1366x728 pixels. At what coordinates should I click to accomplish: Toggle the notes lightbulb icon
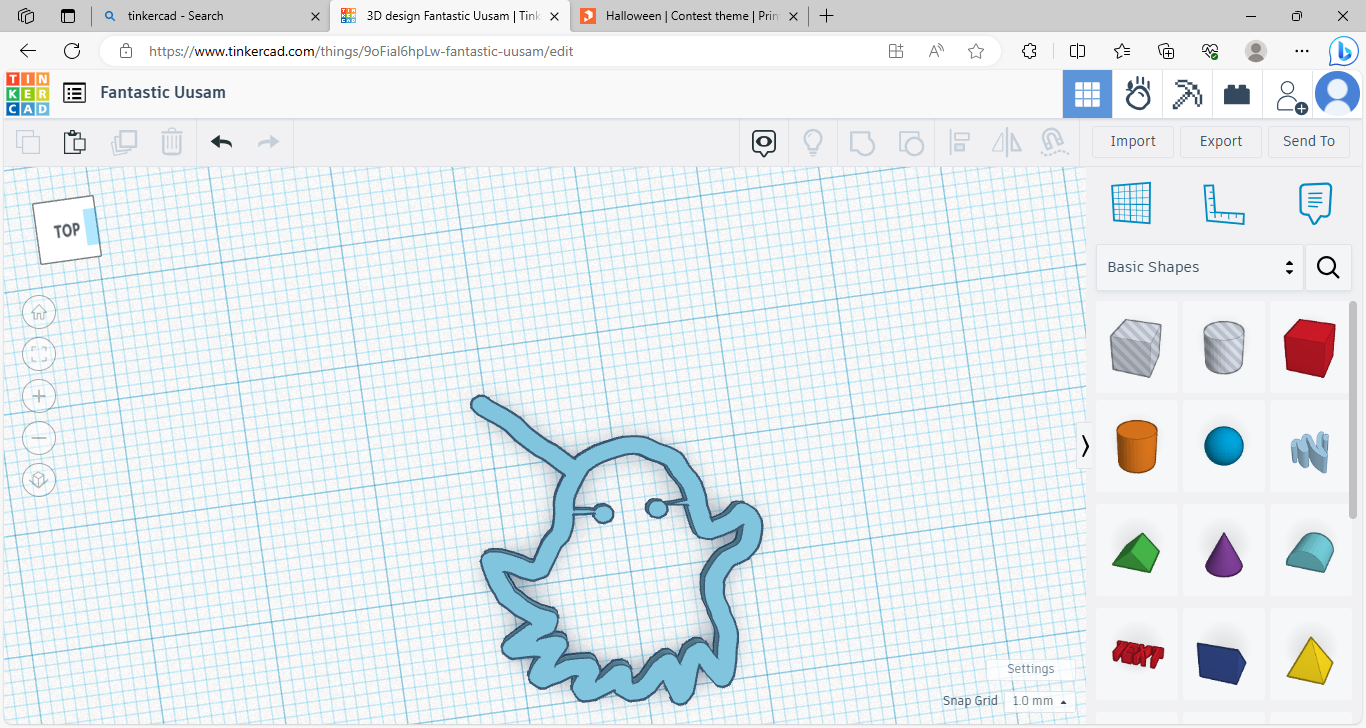pyautogui.click(x=813, y=143)
